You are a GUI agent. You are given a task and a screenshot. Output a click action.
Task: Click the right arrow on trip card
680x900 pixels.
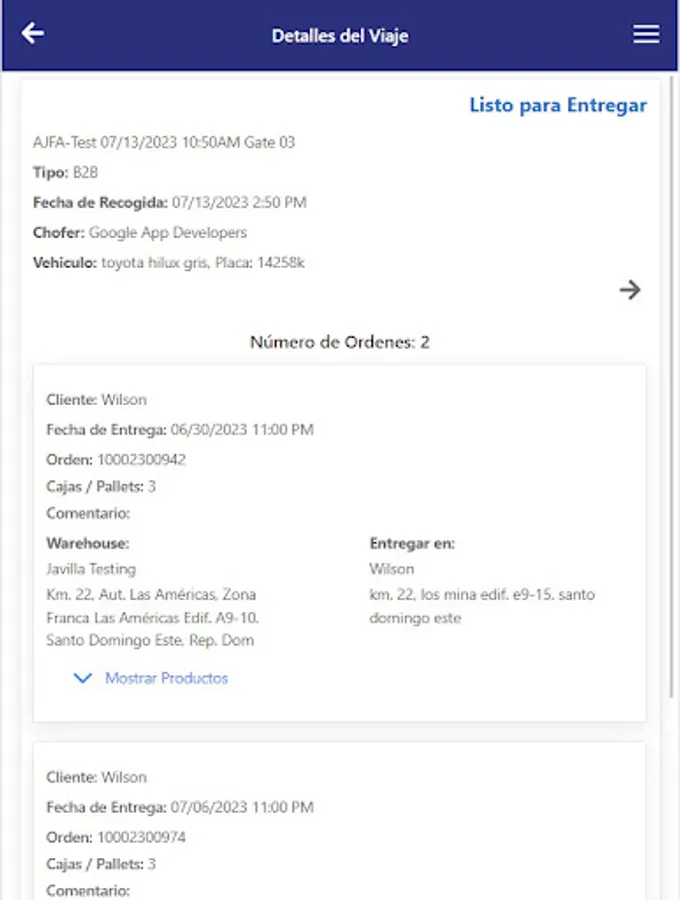click(630, 290)
